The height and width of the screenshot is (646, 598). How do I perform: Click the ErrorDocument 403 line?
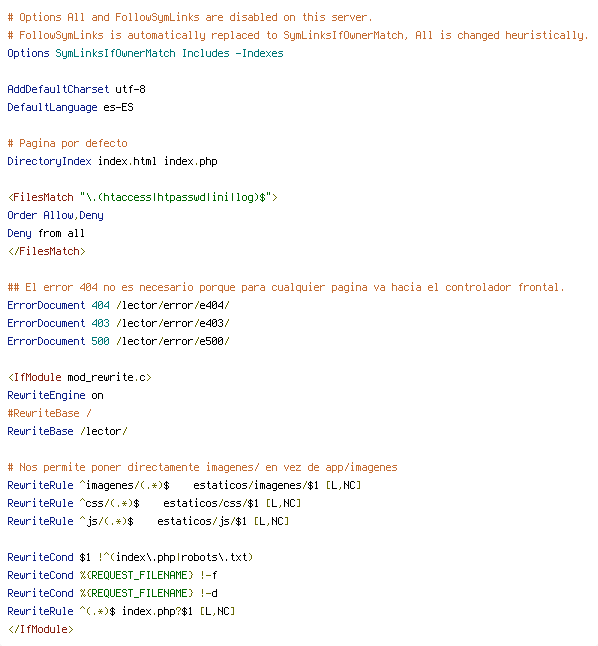[x=118, y=323]
